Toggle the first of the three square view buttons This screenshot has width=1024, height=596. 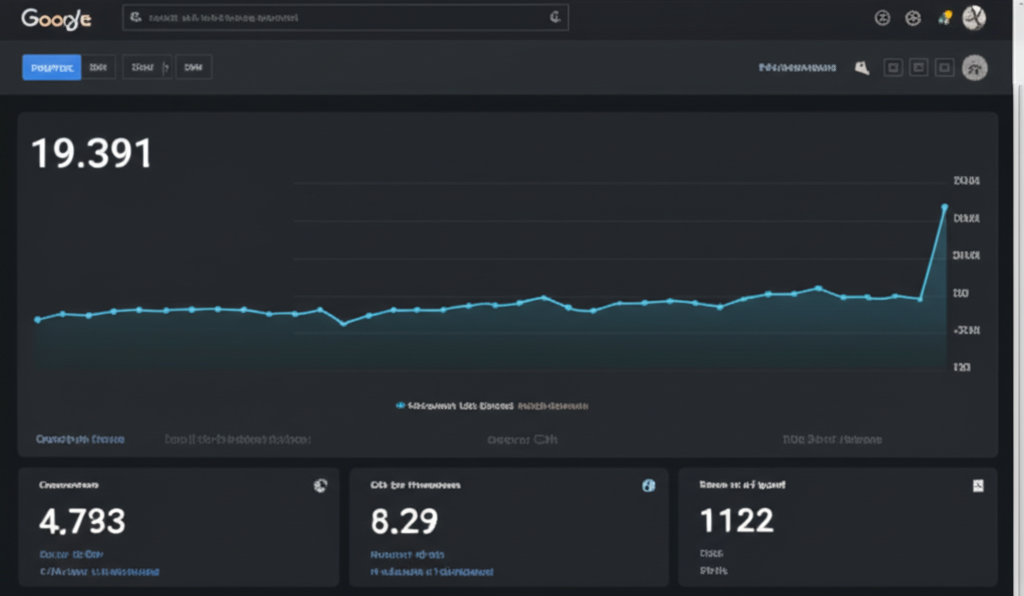coord(893,68)
